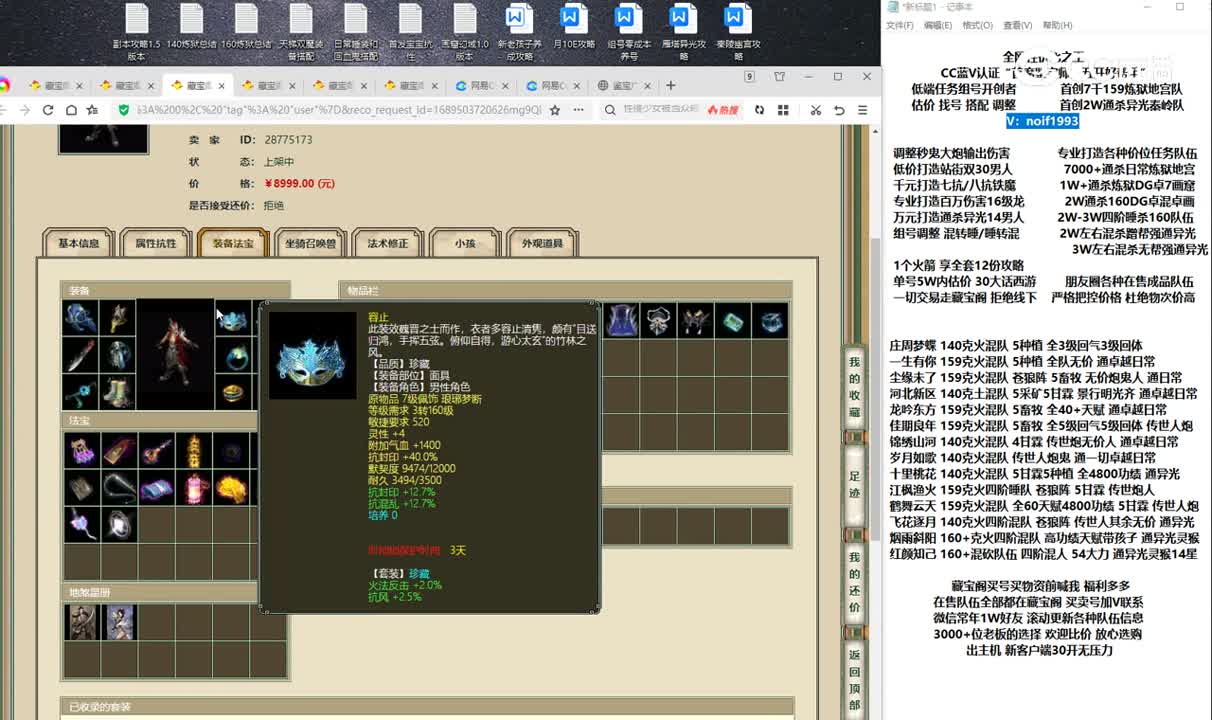Select desktop document 秦陵幽宫攻略

coord(737,32)
